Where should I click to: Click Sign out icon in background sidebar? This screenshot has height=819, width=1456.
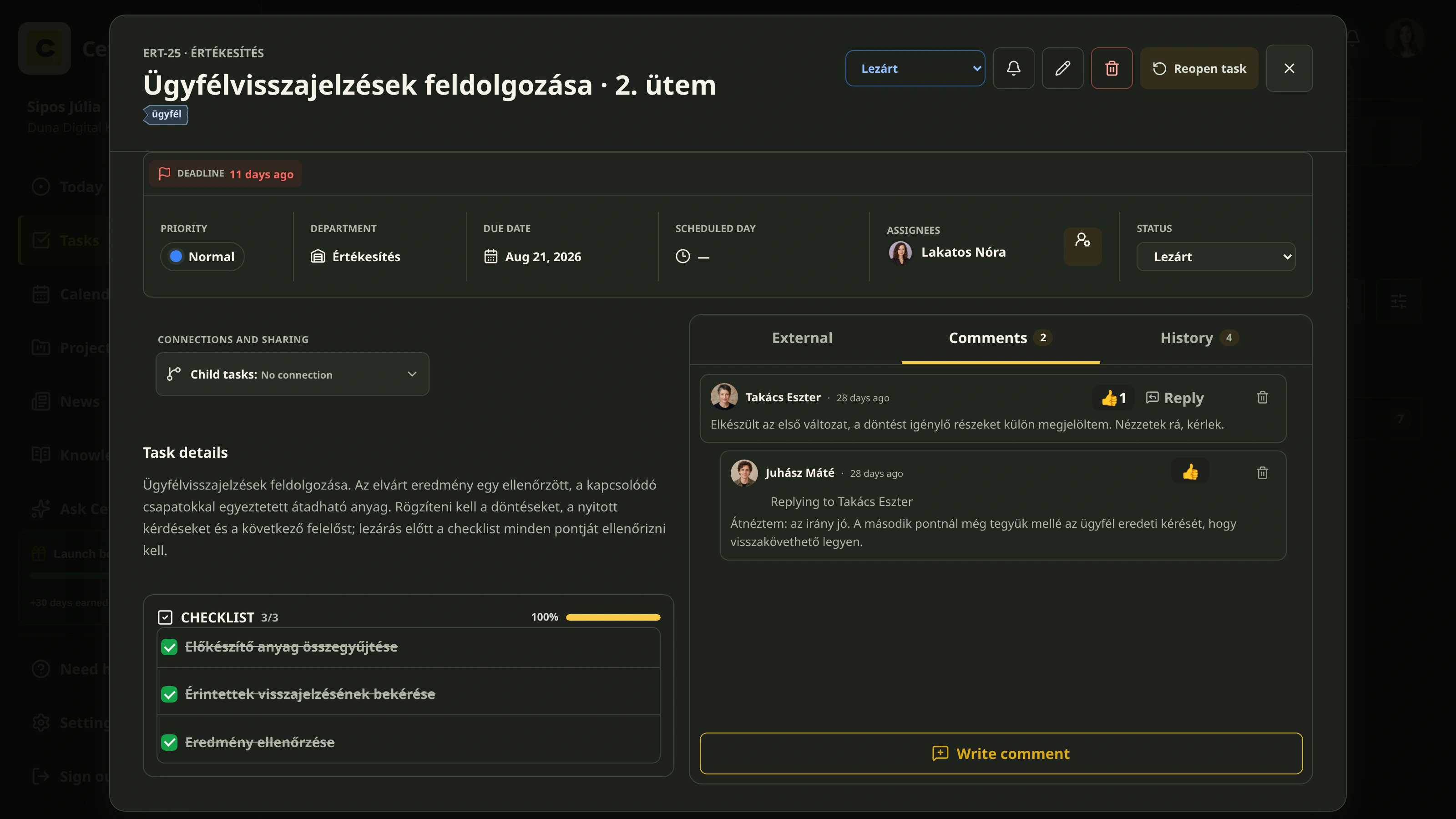[40, 777]
